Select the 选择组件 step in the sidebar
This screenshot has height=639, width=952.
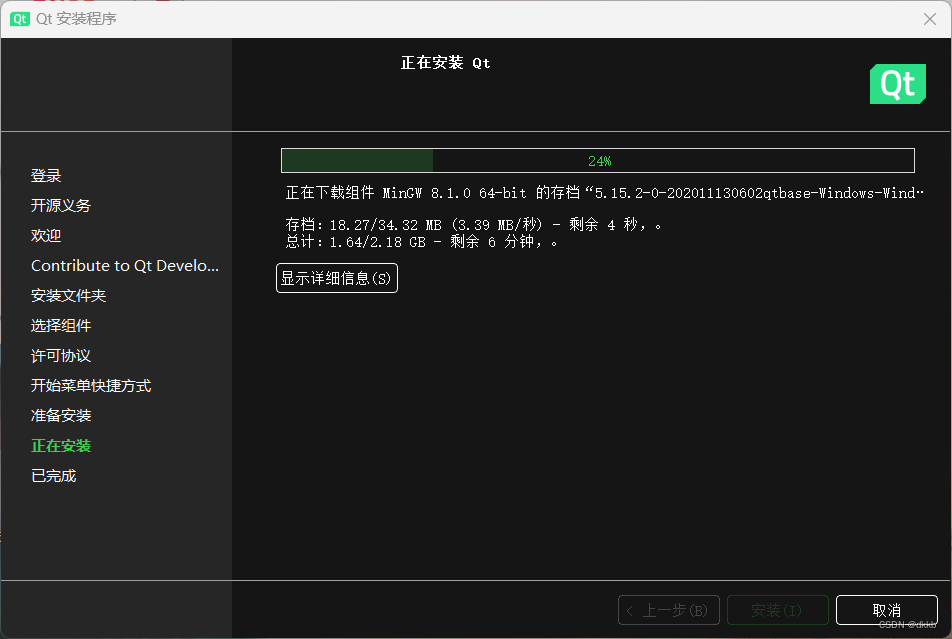point(61,326)
